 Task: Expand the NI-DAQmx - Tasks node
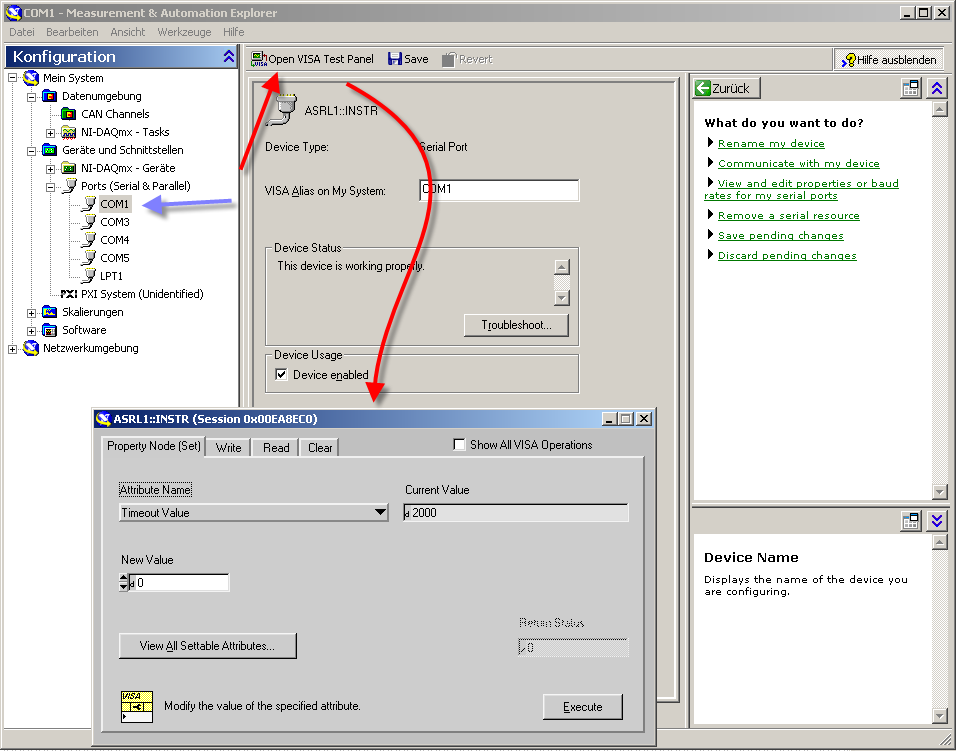click(51, 132)
